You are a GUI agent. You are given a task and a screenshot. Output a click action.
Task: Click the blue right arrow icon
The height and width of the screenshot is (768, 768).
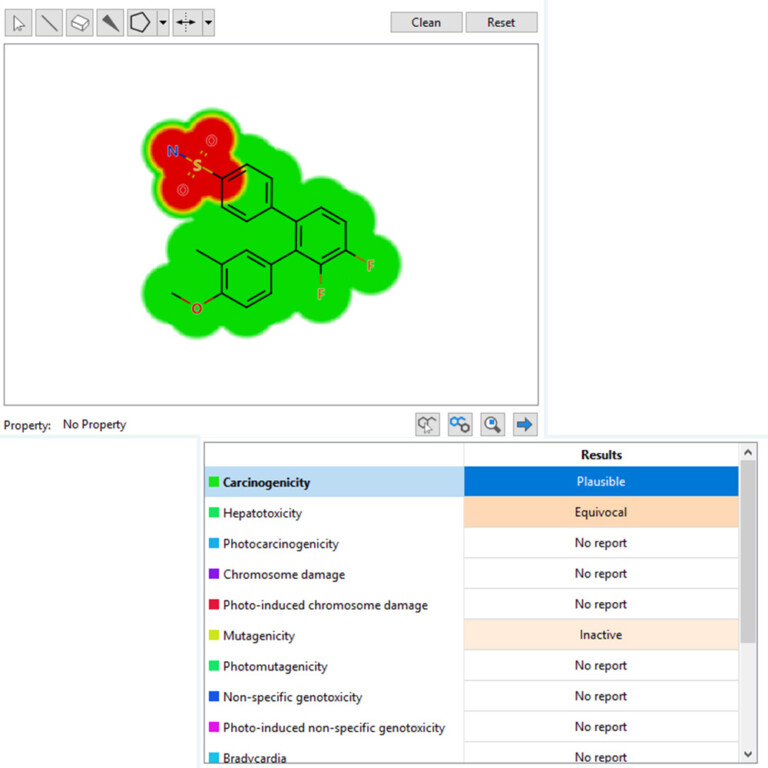click(525, 424)
